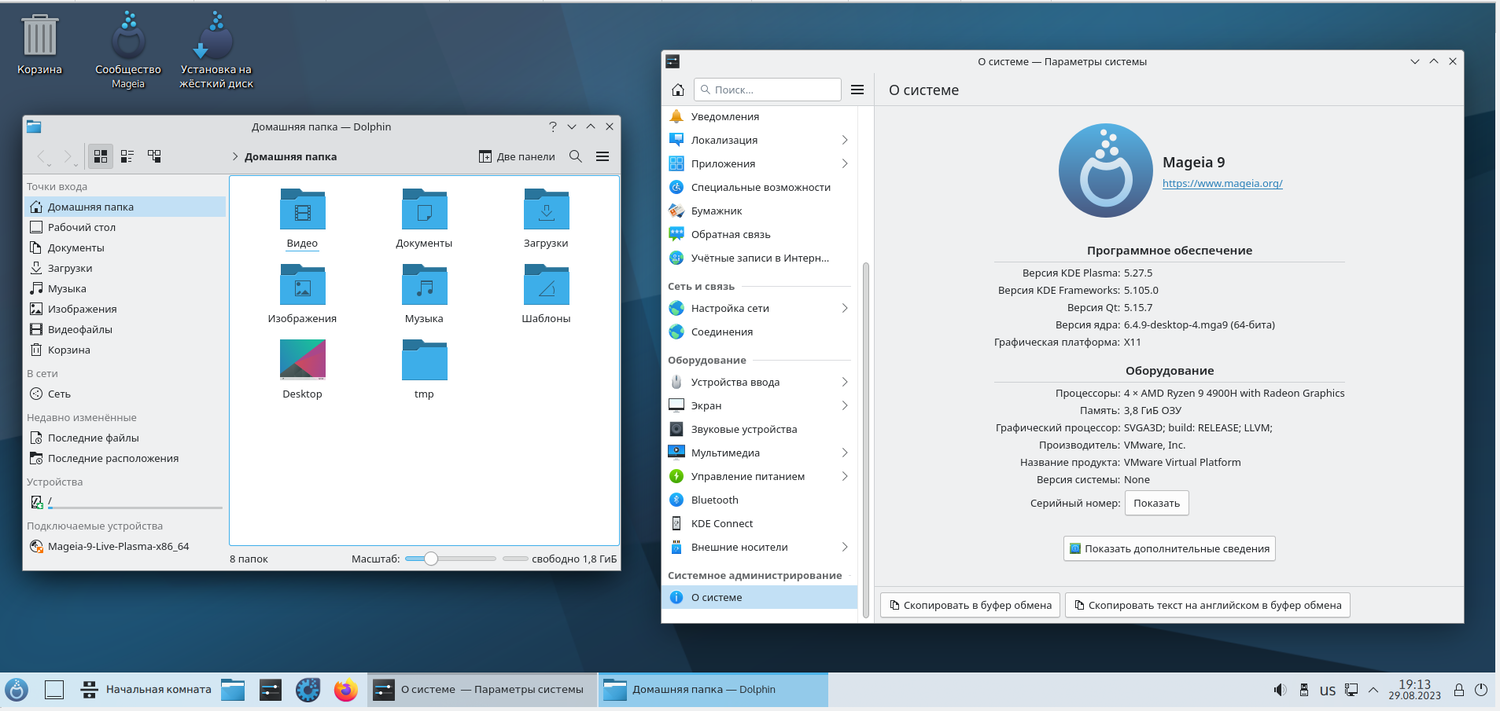
Task: Open Dolphin help question mark button
Action: [x=552, y=127]
